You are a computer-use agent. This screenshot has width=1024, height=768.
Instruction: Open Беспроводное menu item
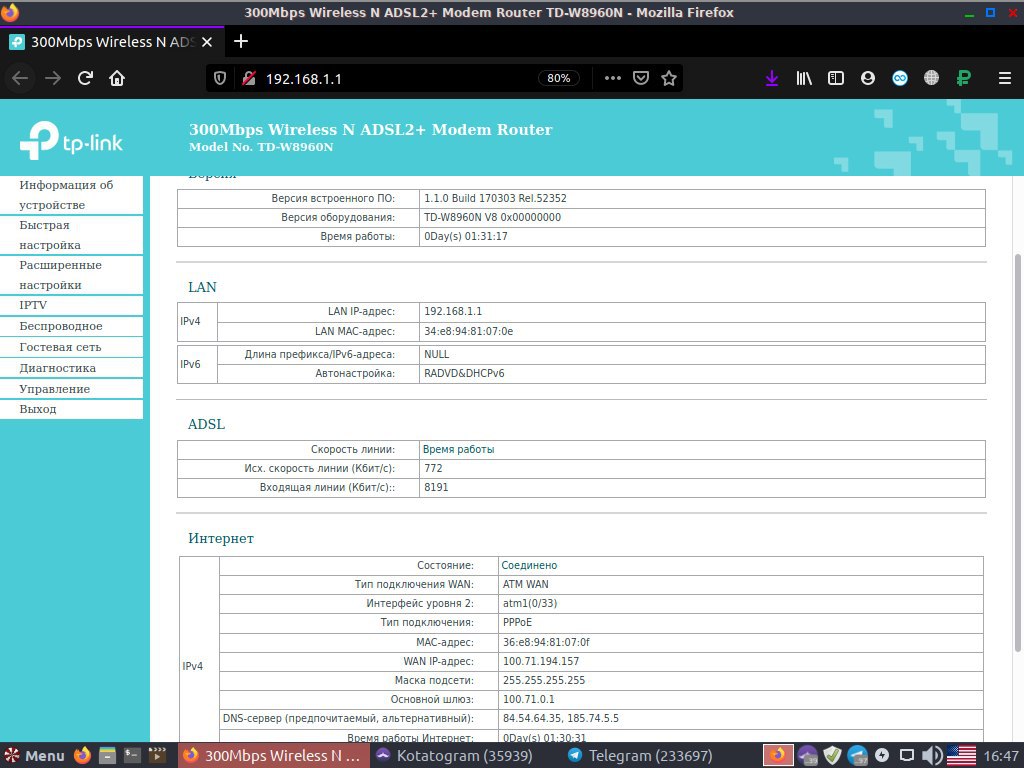coord(71,326)
